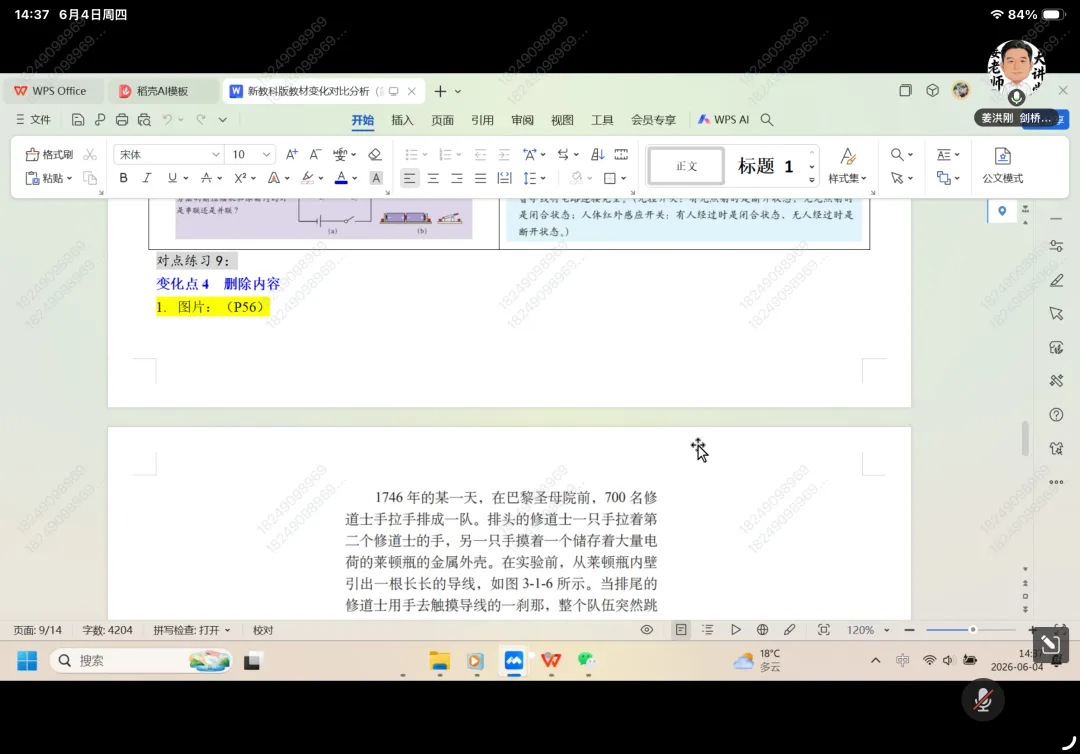The image size is (1080, 754).
Task: Click the Format Painter (格式刷) button
Action: coord(49,154)
